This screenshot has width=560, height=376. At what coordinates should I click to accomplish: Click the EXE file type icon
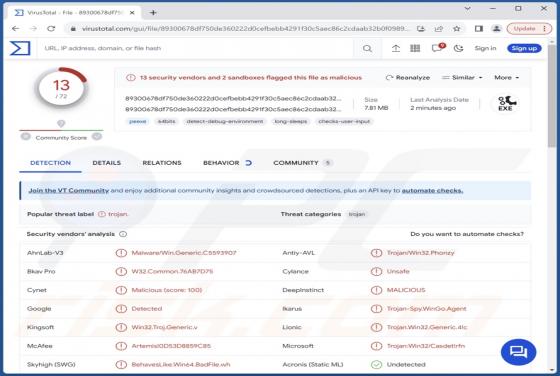tap(505, 104)
